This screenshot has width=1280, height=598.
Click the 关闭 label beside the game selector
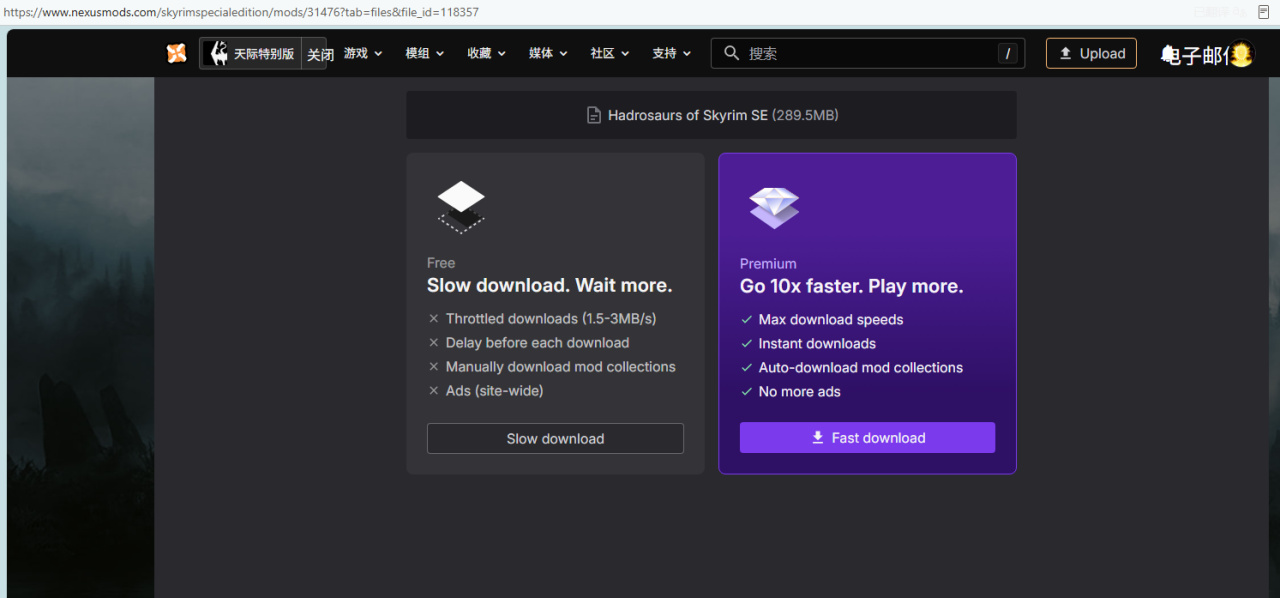point(320,55)
